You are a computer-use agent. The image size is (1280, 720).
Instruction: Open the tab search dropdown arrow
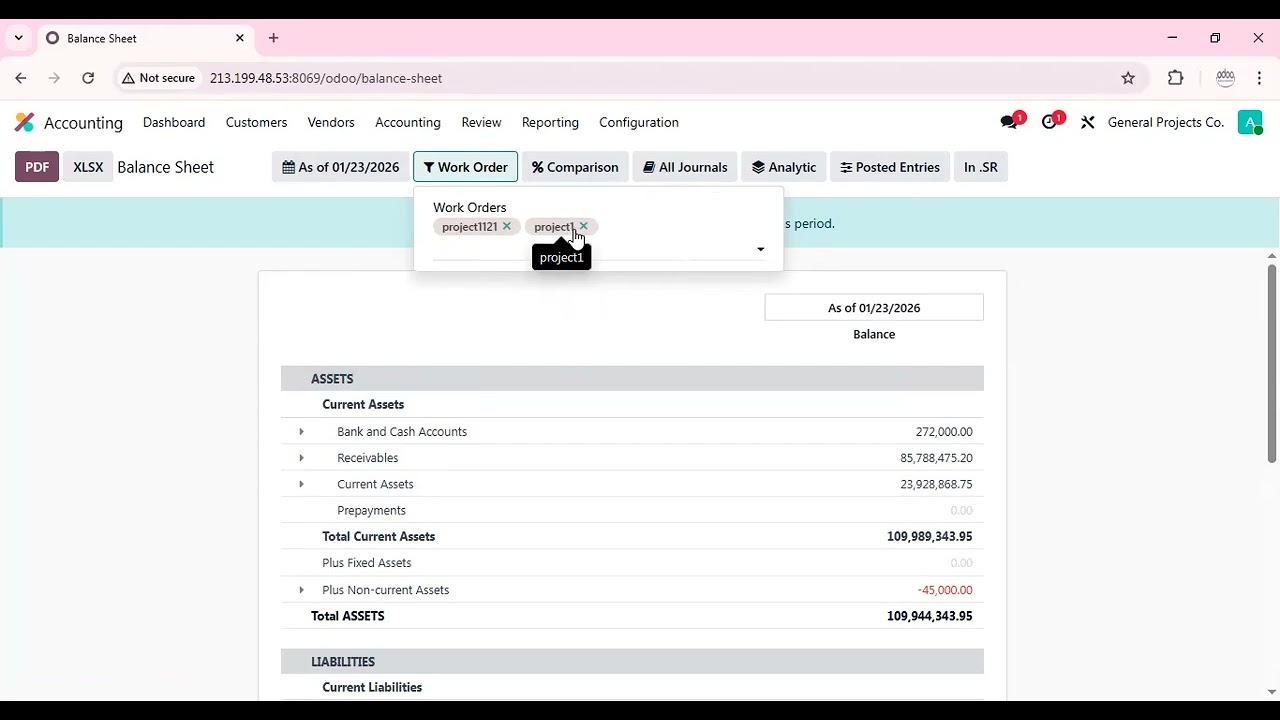pos(18,38)
